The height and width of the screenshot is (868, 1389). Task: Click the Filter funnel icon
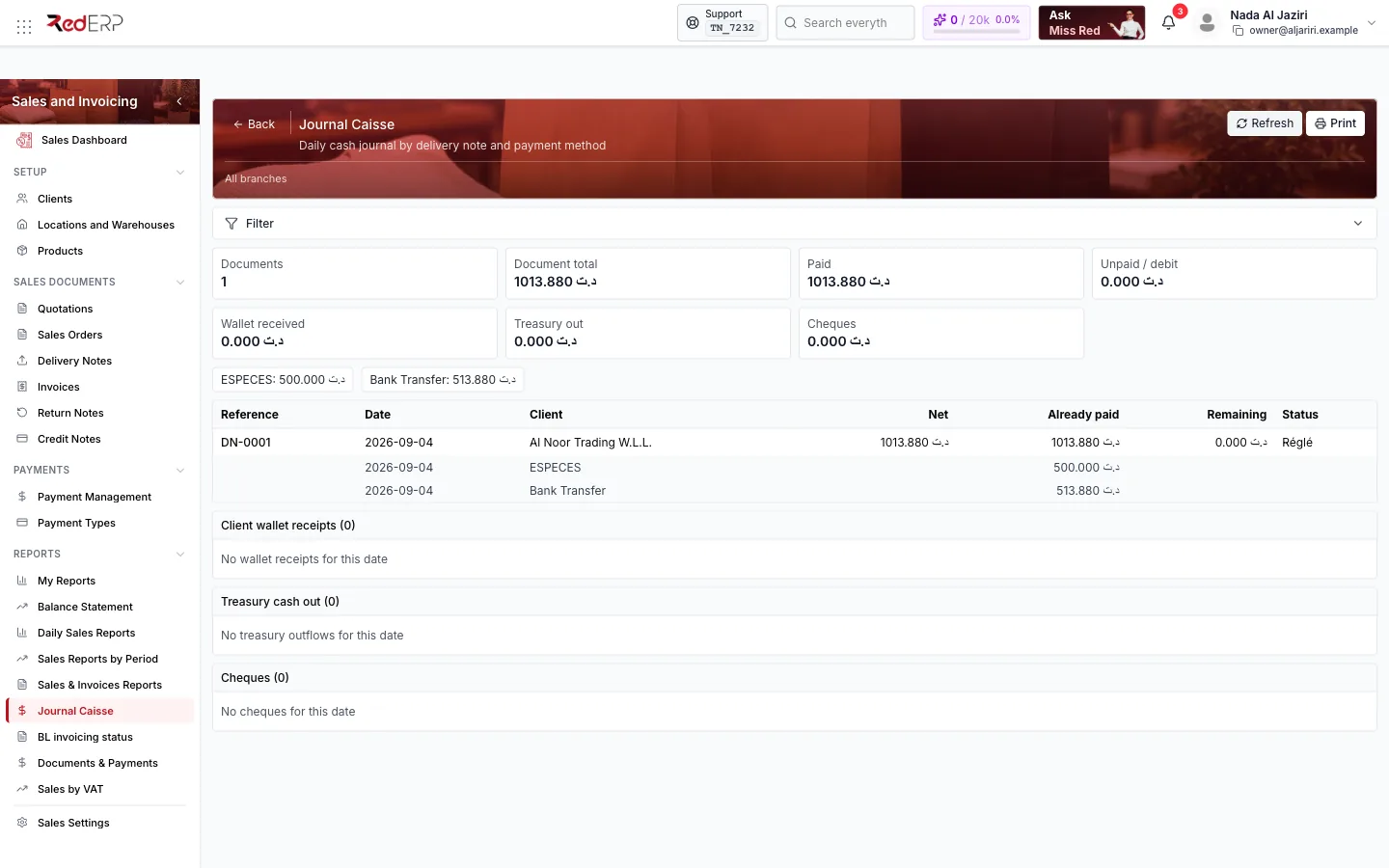click(x=231, y=224)
